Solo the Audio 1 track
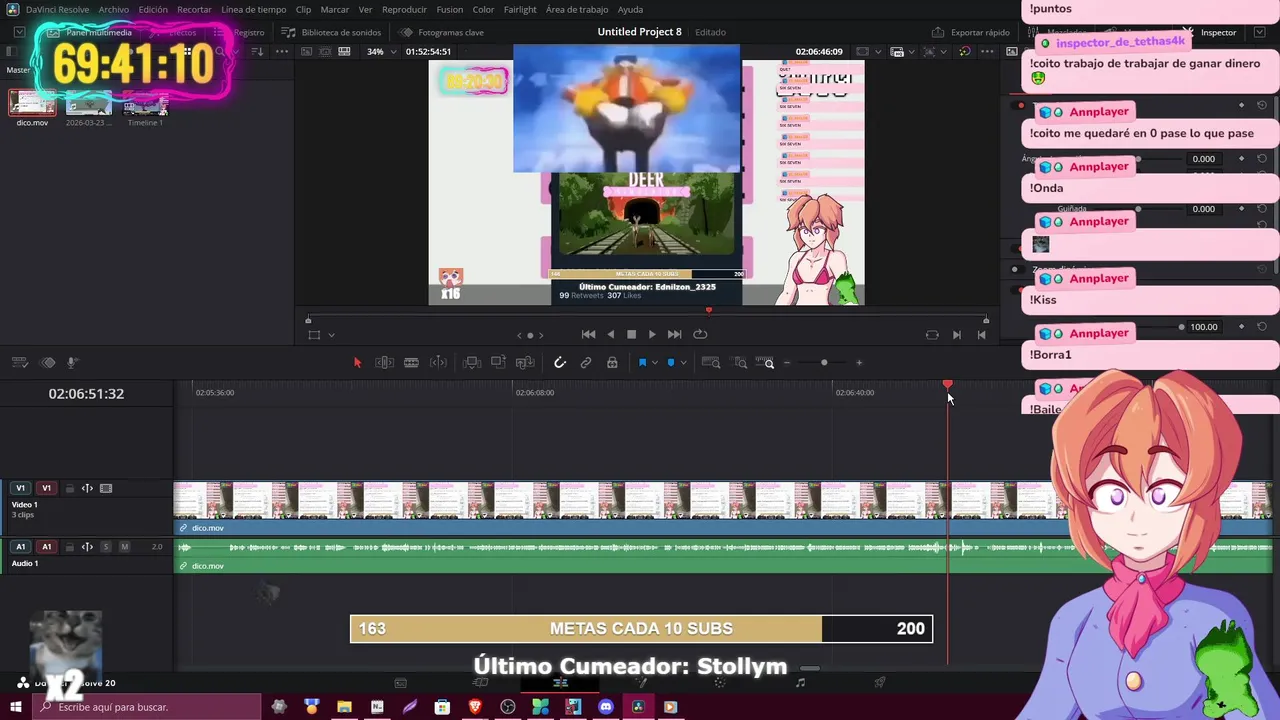This screenshot has height=720, width=1280. [106, 547]
